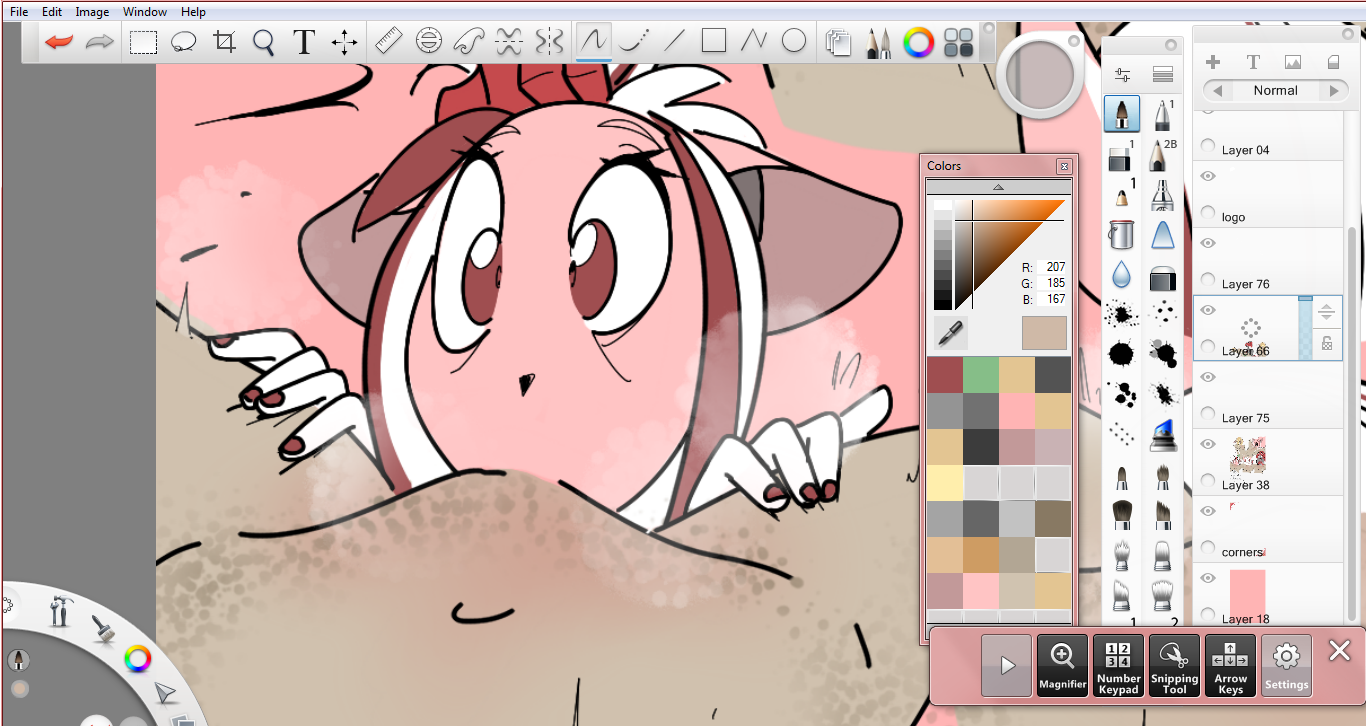The width and height of the screenshot is (1366, 726).
Task: Open Layer 66 reorder handle
Action: (1326, 312)
